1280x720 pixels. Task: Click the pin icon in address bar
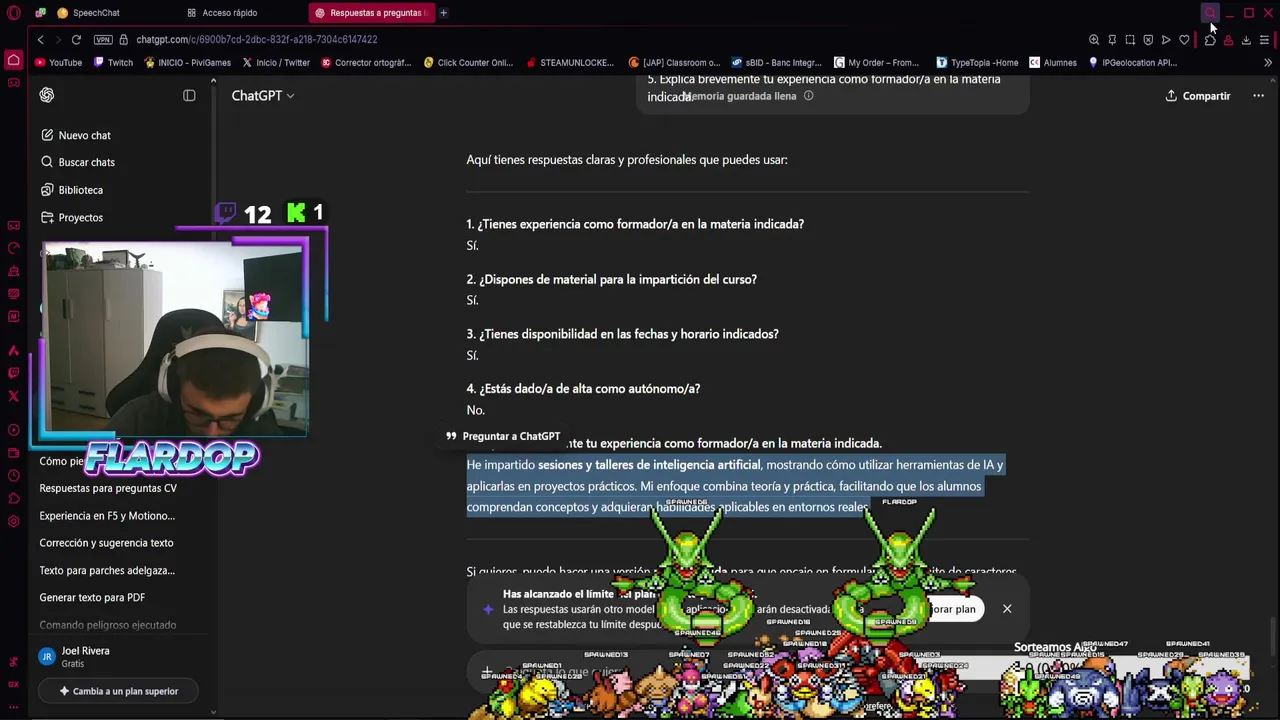(1112, 40)
